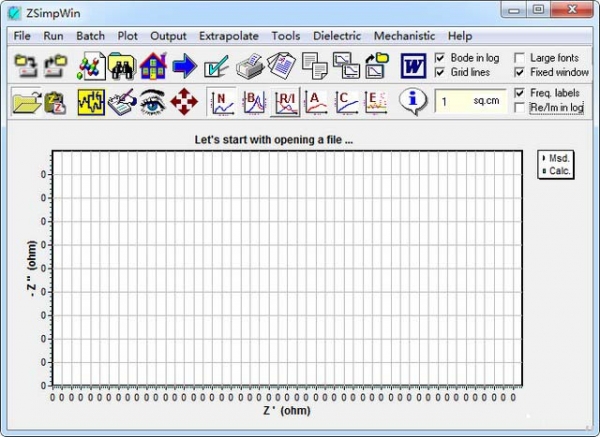
Task: Click the first folder-to-drive transfer icon
Action: coord(26,66)
